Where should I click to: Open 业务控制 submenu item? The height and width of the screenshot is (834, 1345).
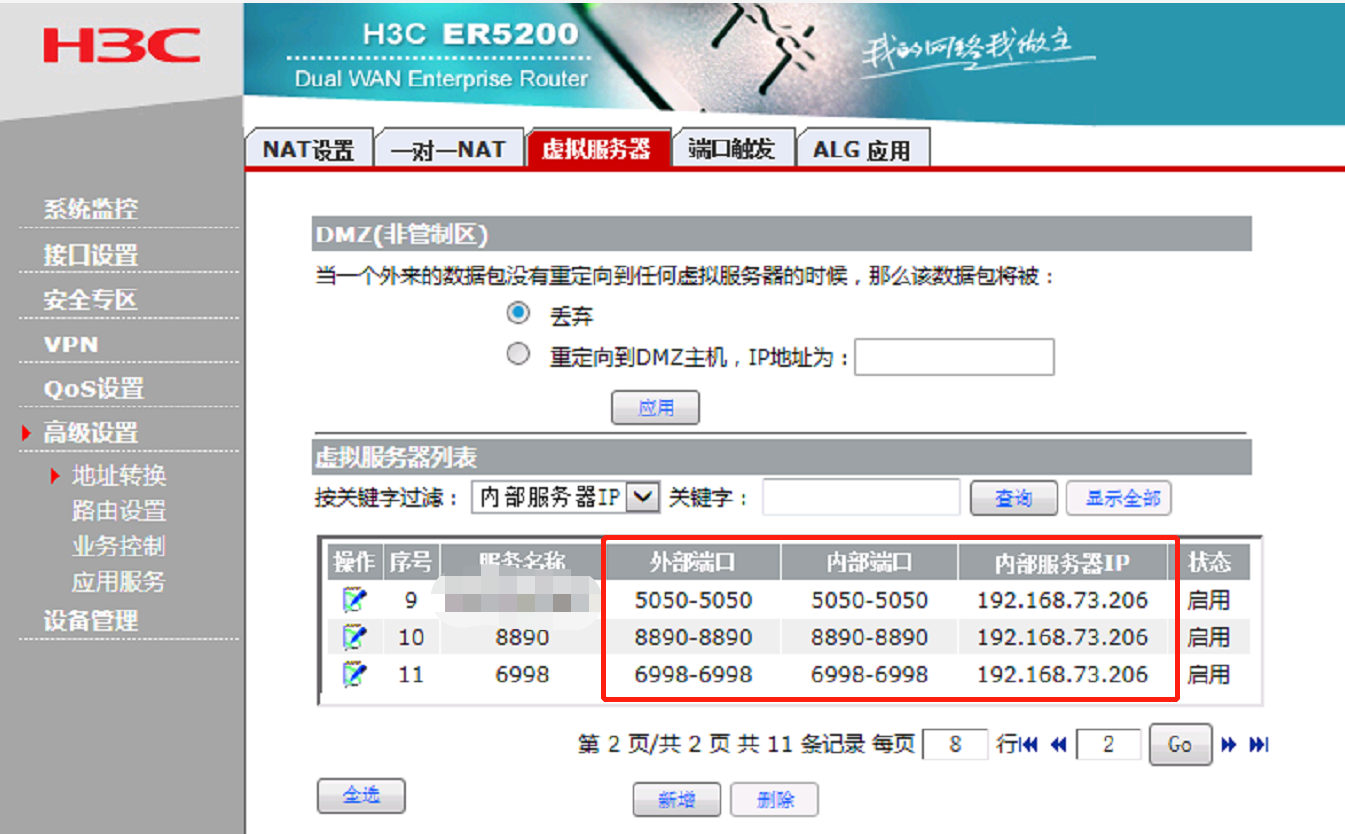coord(118,546)
